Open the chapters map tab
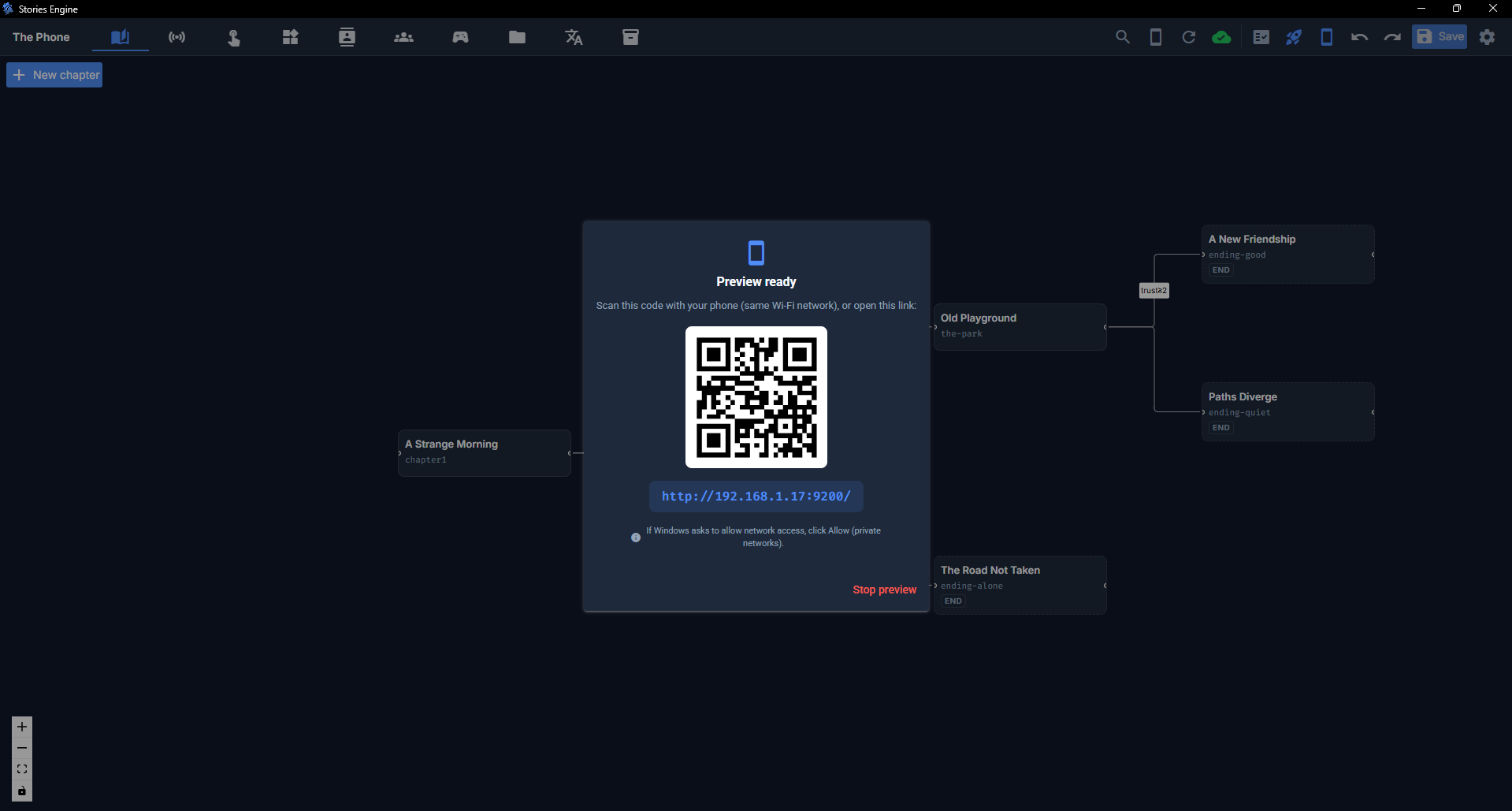1512x811 pixels. coord(120,37)
